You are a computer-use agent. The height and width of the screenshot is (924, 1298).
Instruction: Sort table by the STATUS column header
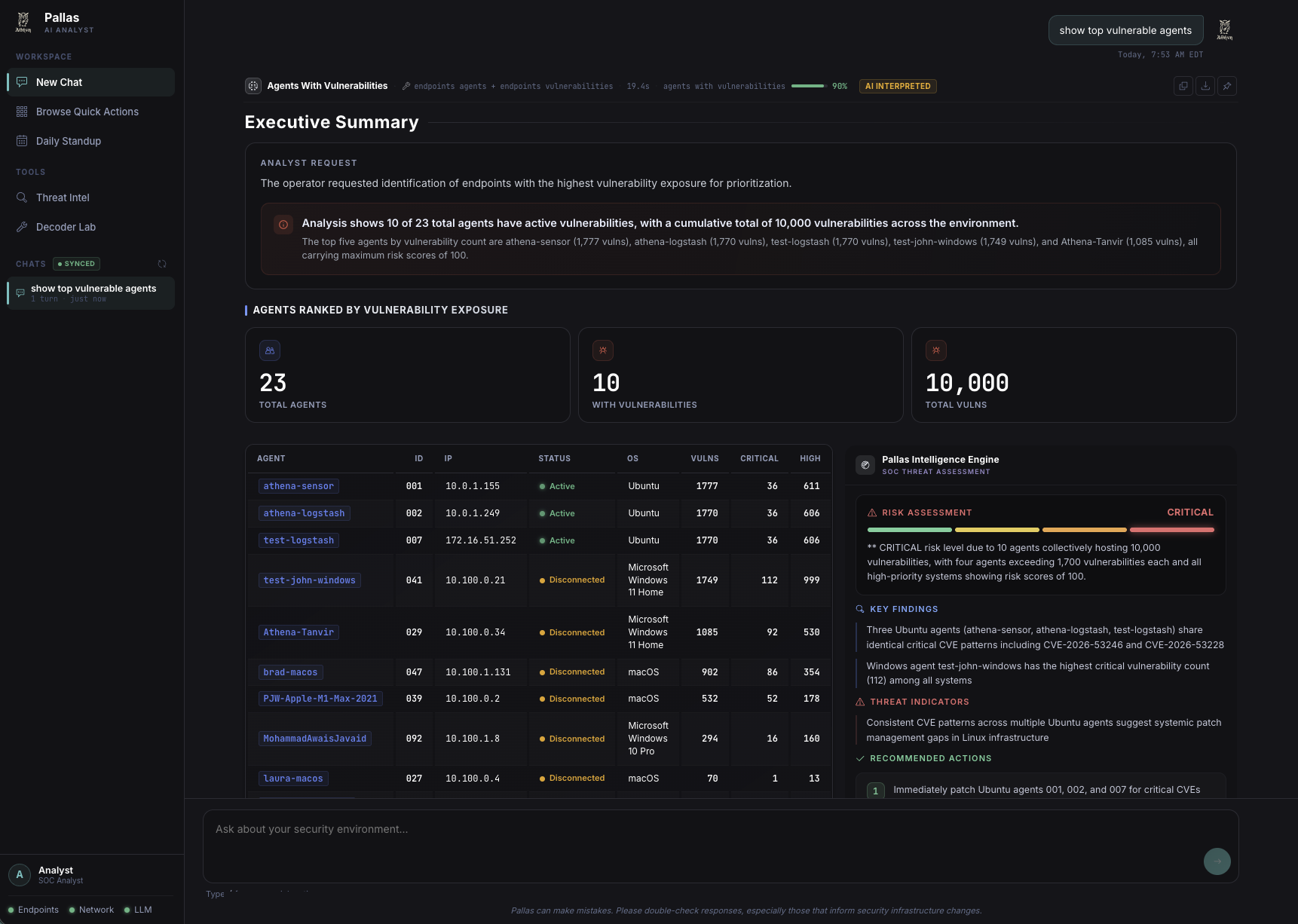(x=555, y=458)
